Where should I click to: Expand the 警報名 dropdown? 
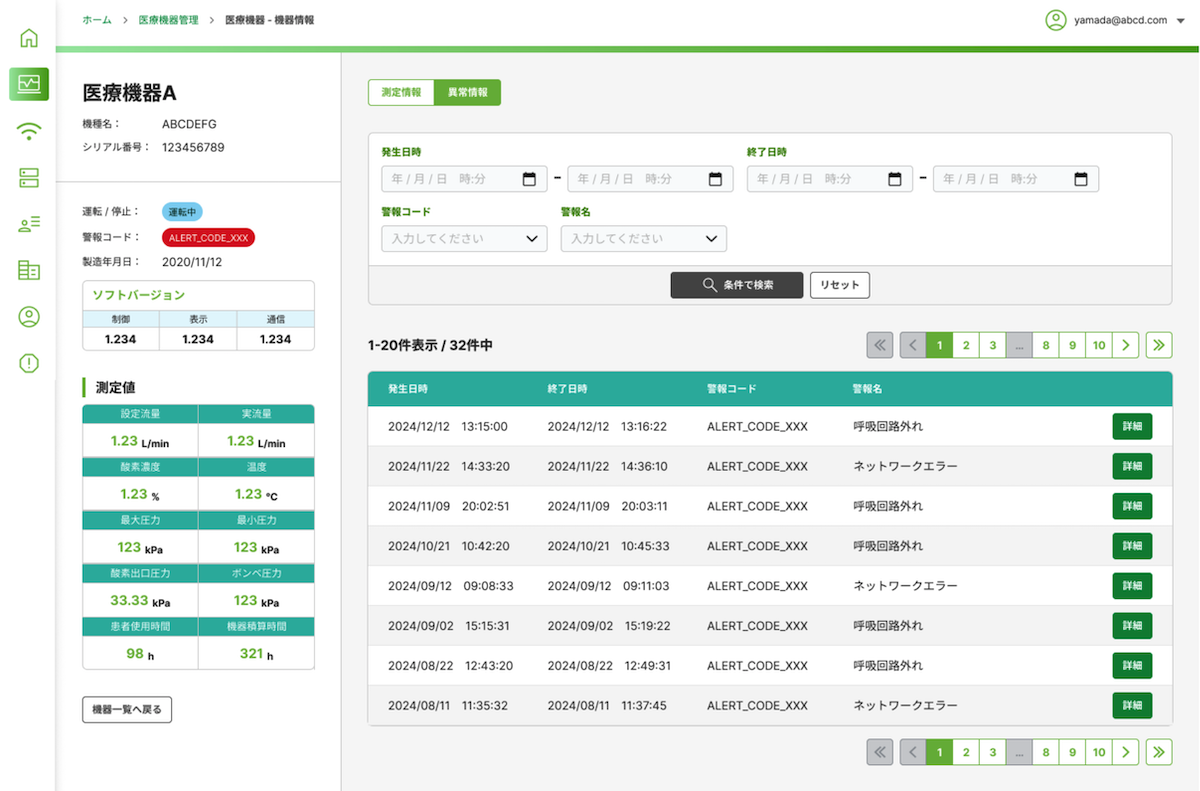643,239
